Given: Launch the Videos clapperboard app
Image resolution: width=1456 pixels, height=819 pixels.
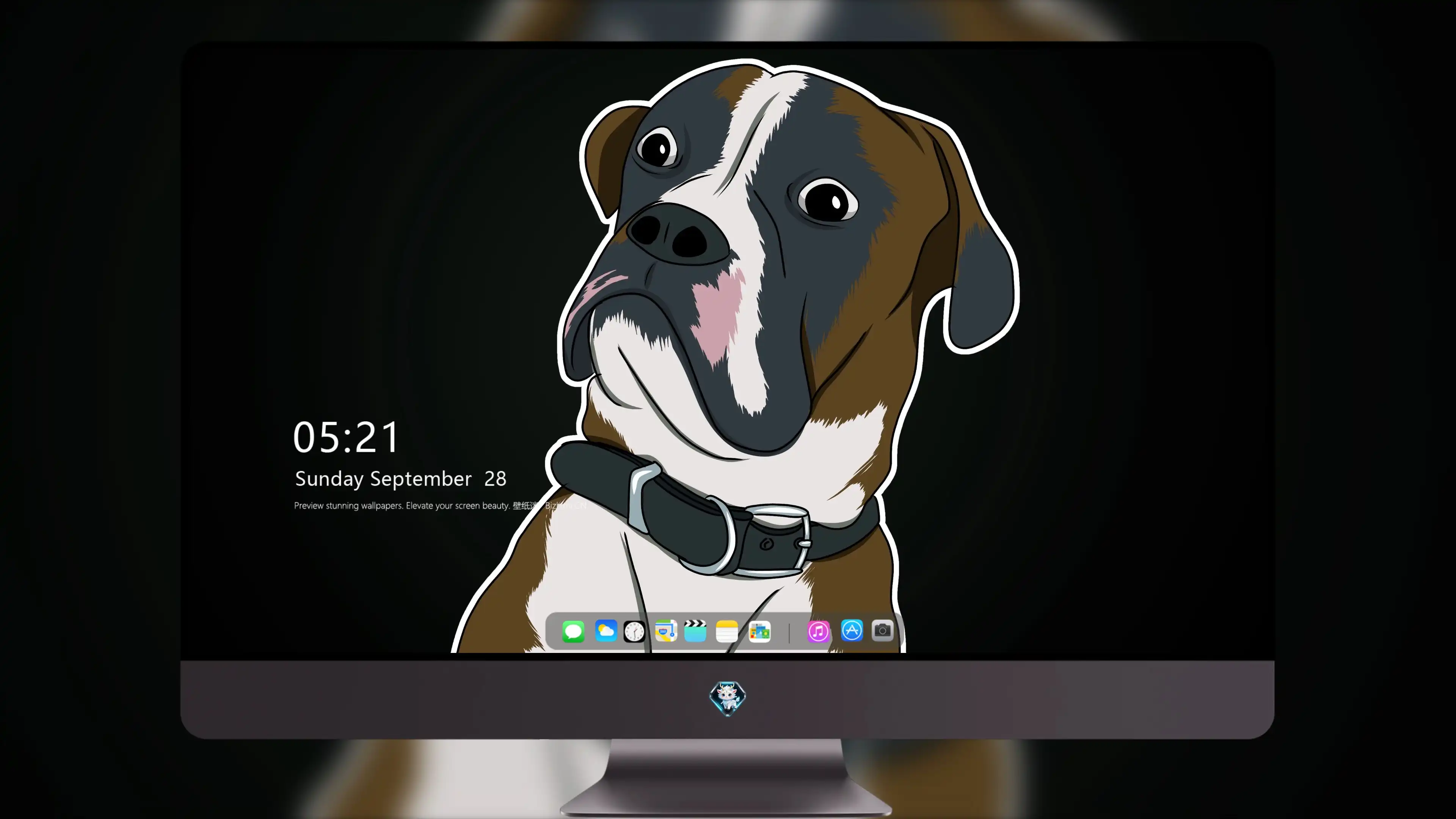Looking at the screenshot, I should click(695, 631).
